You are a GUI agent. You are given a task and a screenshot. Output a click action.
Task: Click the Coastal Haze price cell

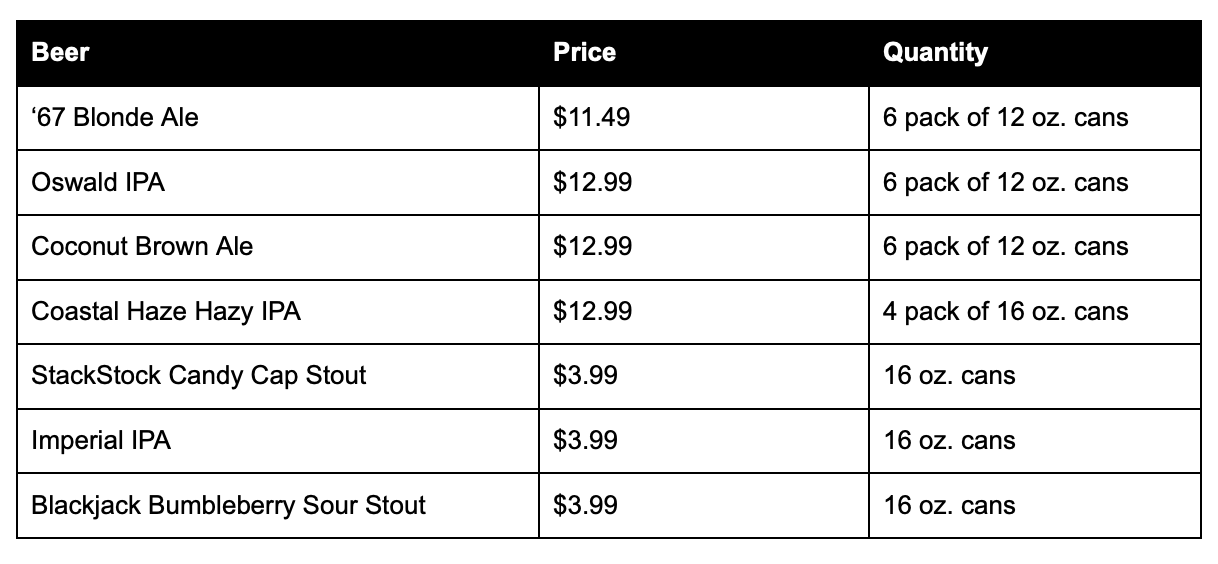click(x=704, y=311)
